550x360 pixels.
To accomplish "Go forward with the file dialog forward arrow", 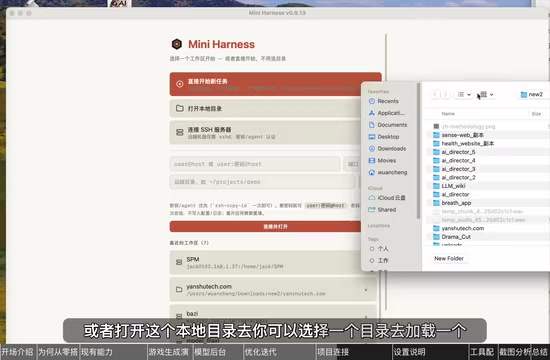I will click(445, 94).
